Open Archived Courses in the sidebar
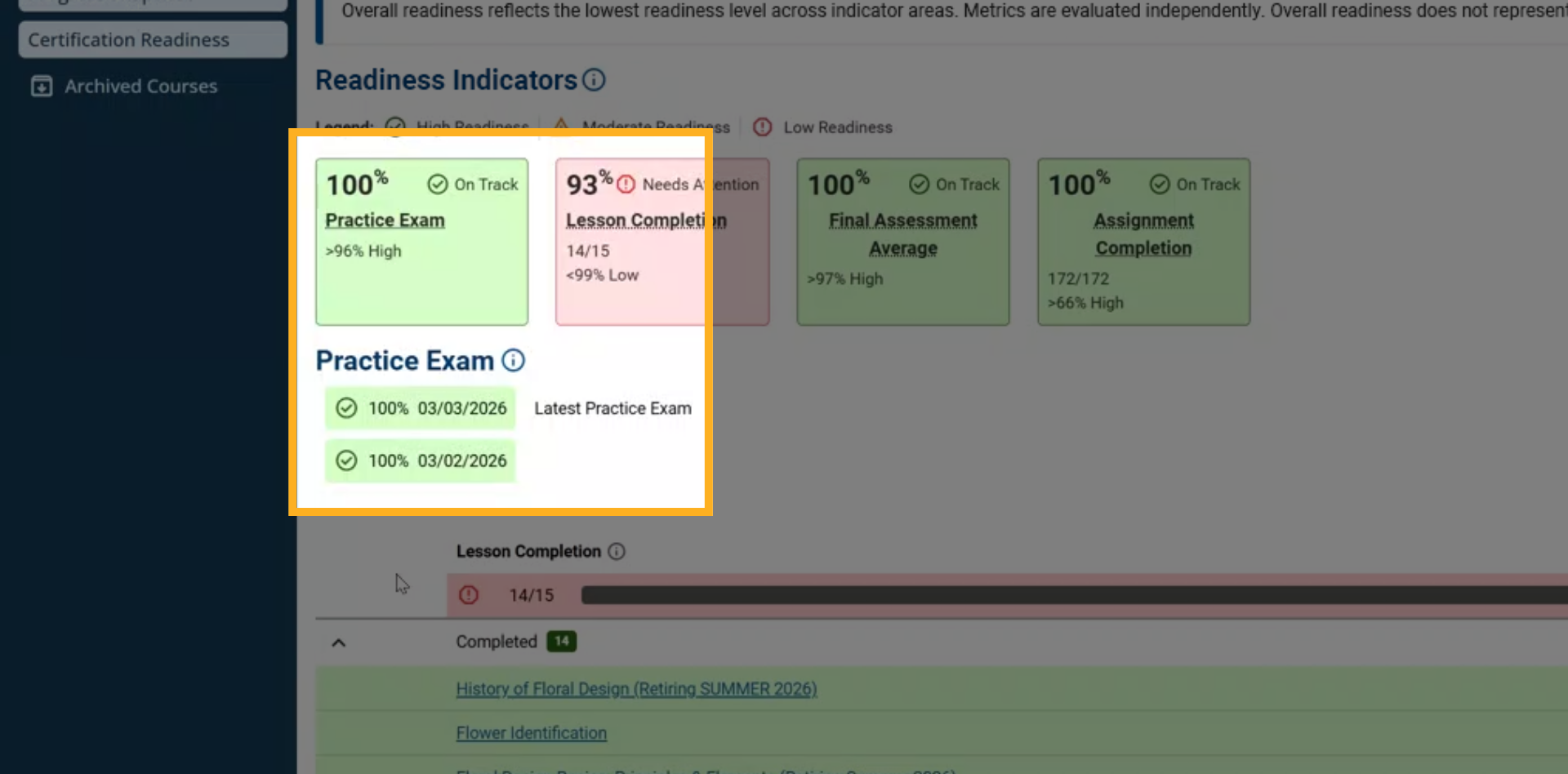Viewport: 1568px width, 774px height. pos(140,87)
